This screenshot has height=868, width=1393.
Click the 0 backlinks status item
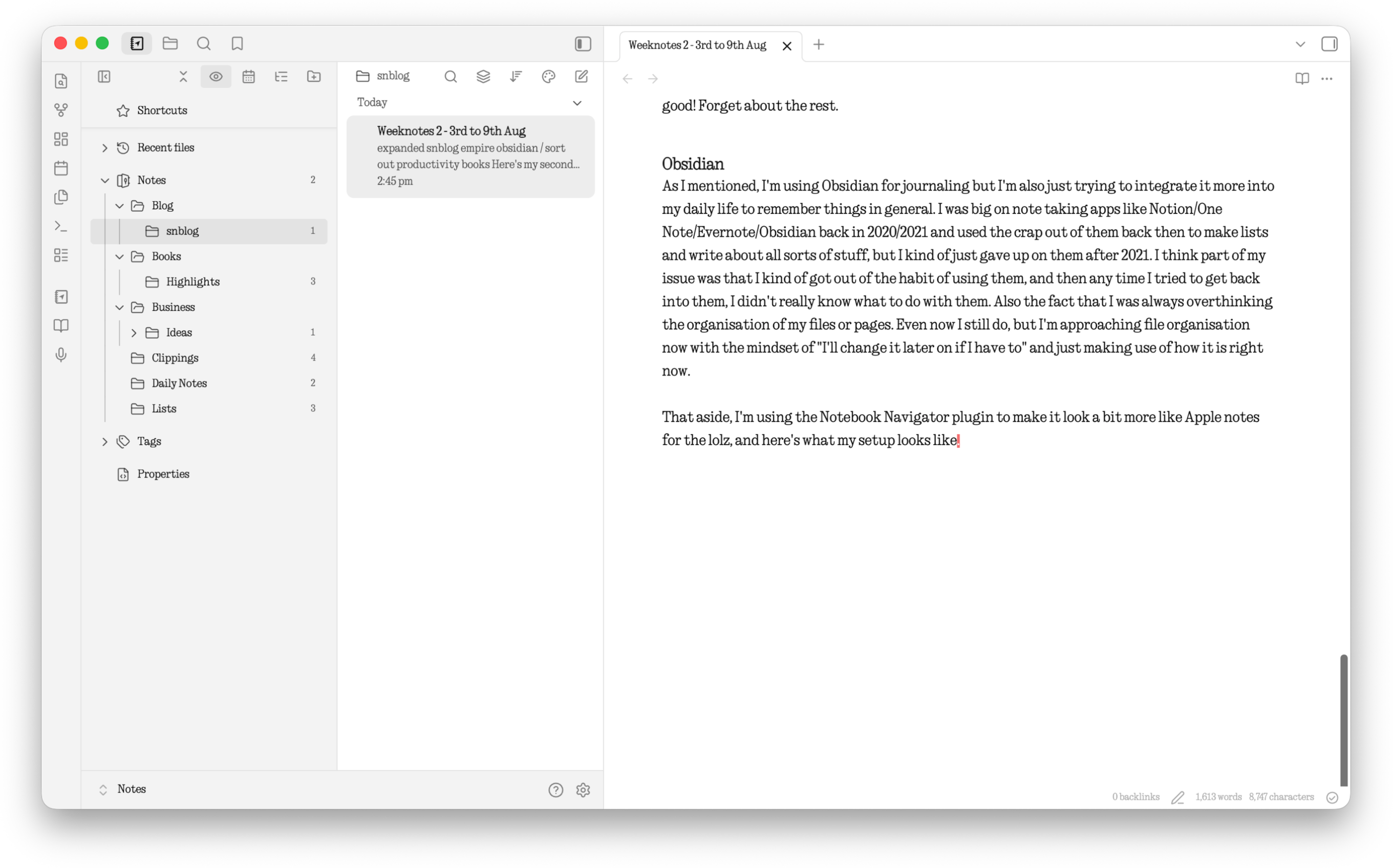1136,797
